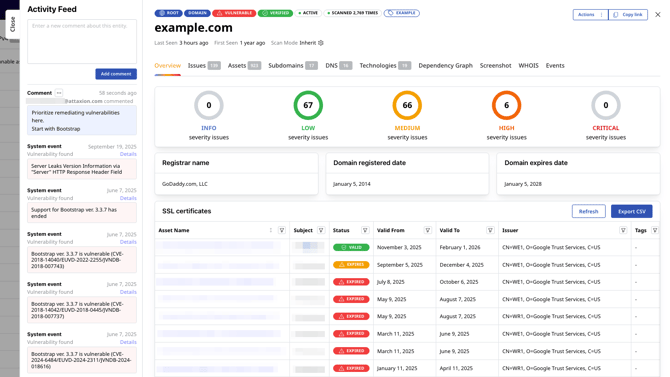The image size is (670, 377).
Task: Click the Close tab of Activity Feed
Action: [12, 24]
